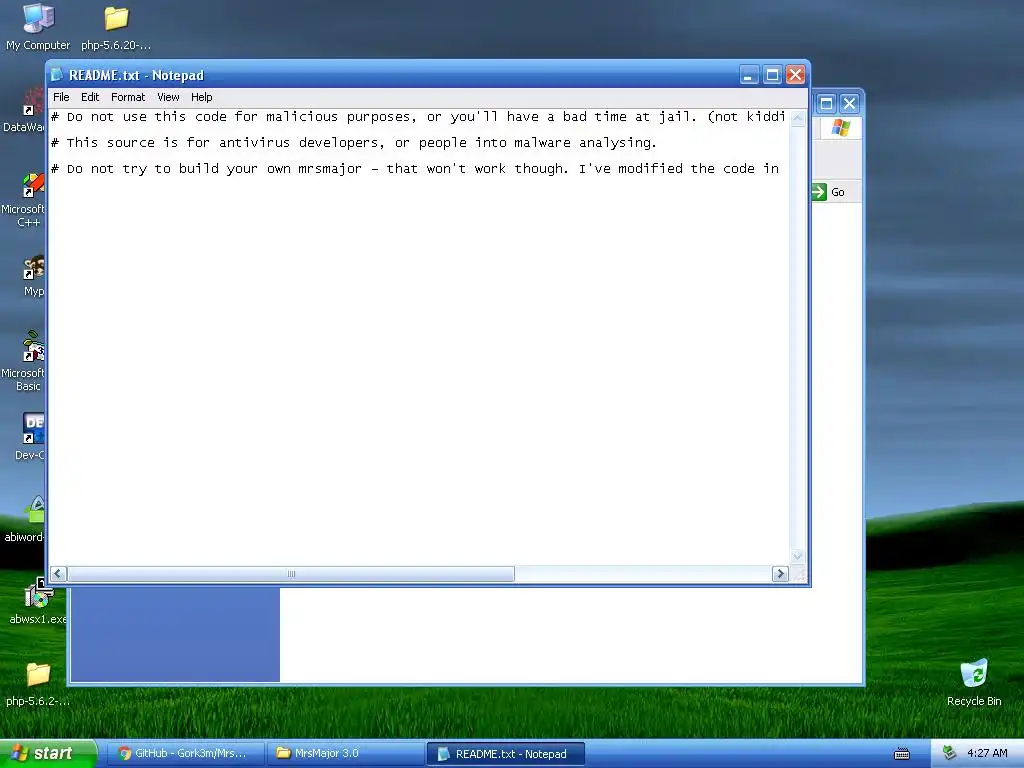The image size is (1024, 768).
Task: Click the green Go arrow icon in the MrsMajor folder window
Action: coord(819,192)
